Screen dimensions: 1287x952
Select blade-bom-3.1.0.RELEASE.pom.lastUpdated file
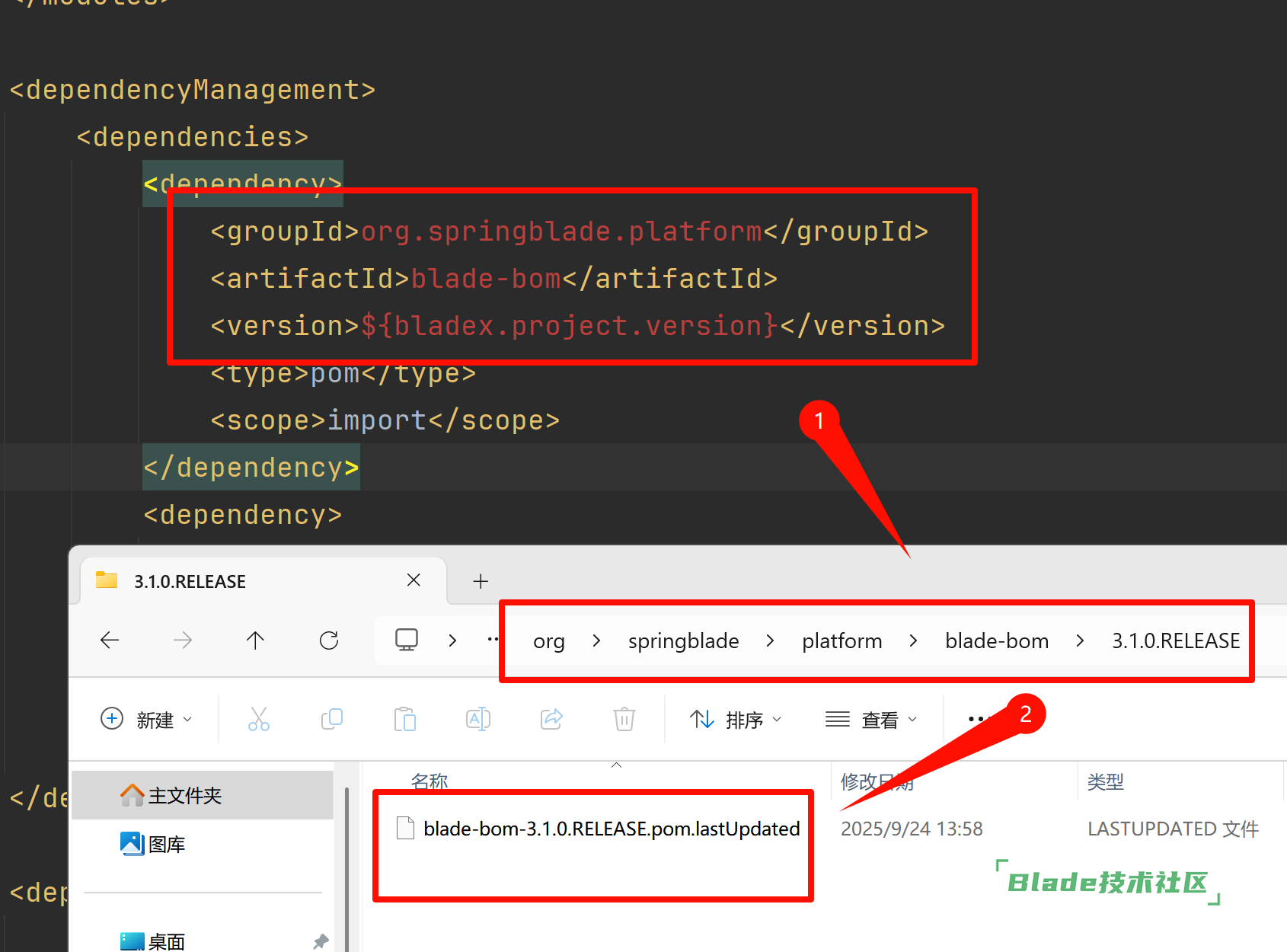[611, 829]
